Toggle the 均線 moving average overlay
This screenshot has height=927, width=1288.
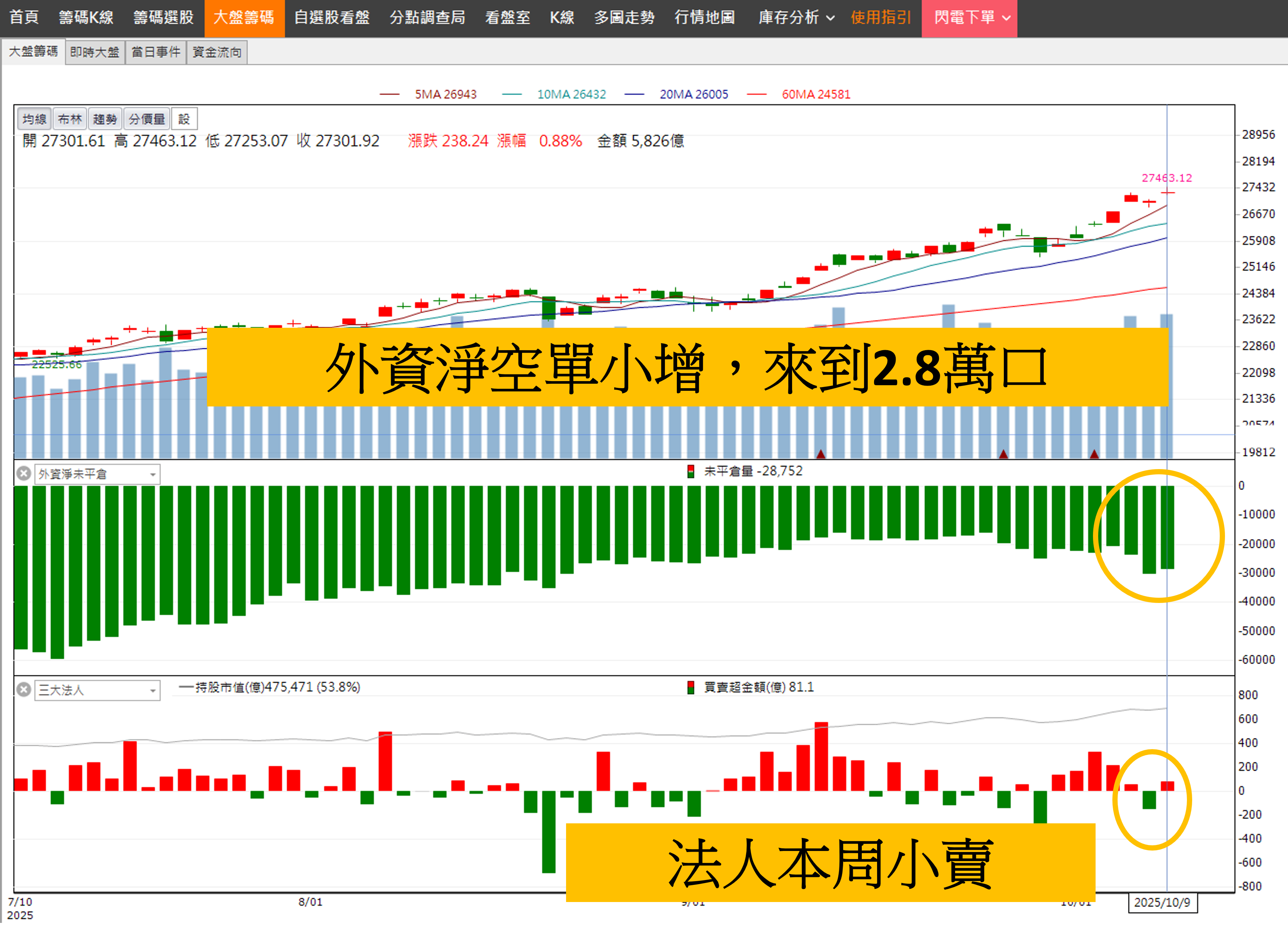click(34, 119)
